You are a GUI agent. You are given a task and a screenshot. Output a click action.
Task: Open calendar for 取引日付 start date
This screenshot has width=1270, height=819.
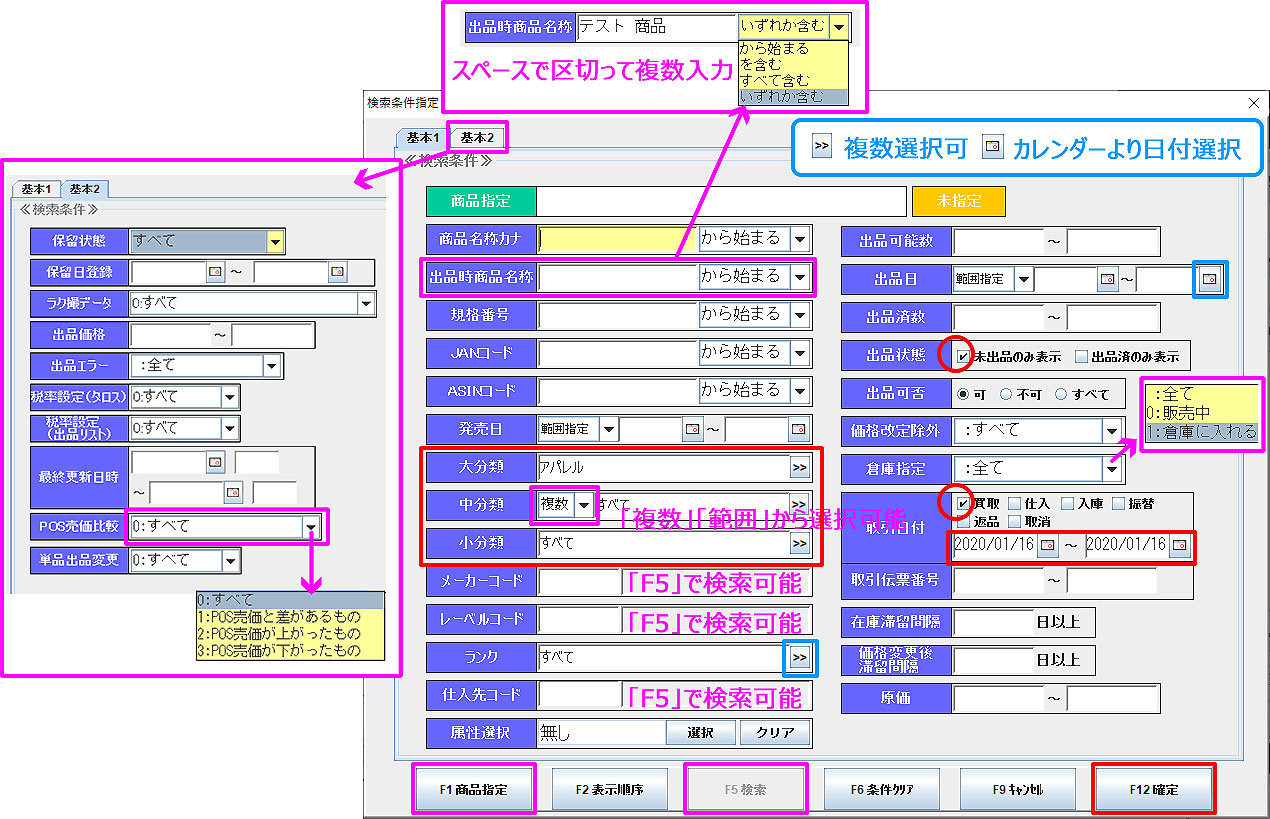tap(1048, 545)
